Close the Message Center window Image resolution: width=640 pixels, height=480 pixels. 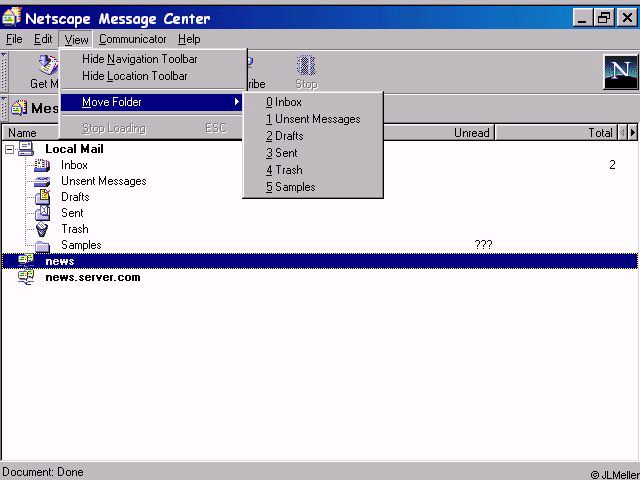[627, 18]
